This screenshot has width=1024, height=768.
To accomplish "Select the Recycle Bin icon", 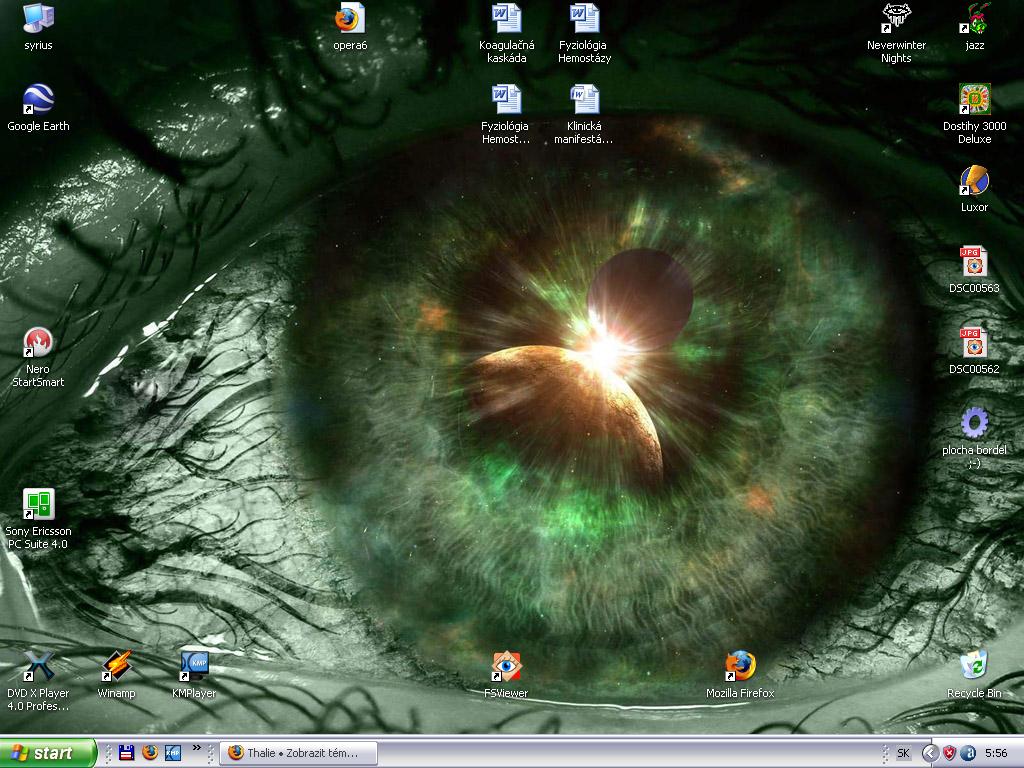I will click(974, 666).
